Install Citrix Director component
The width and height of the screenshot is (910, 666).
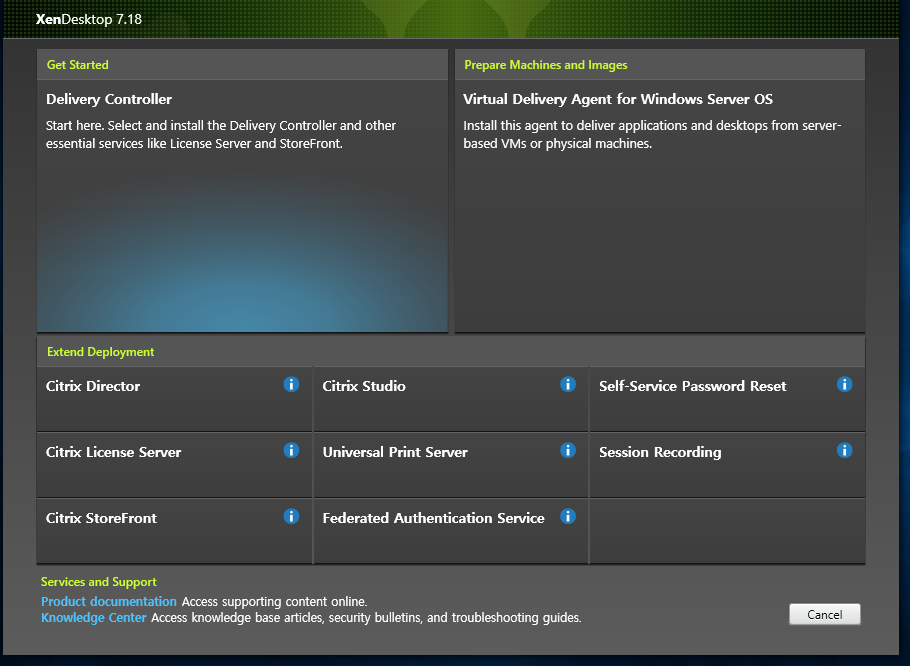174,399
